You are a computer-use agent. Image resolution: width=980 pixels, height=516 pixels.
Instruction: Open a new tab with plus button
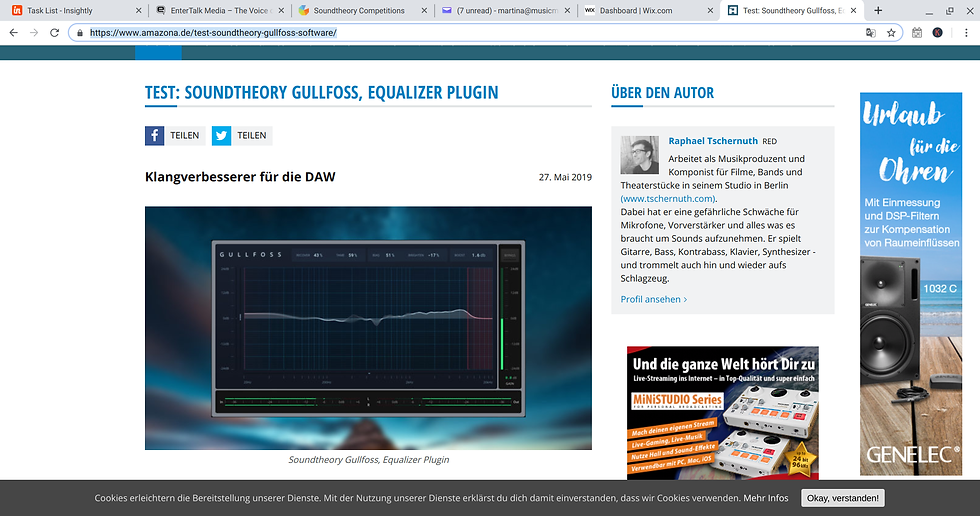878,10
